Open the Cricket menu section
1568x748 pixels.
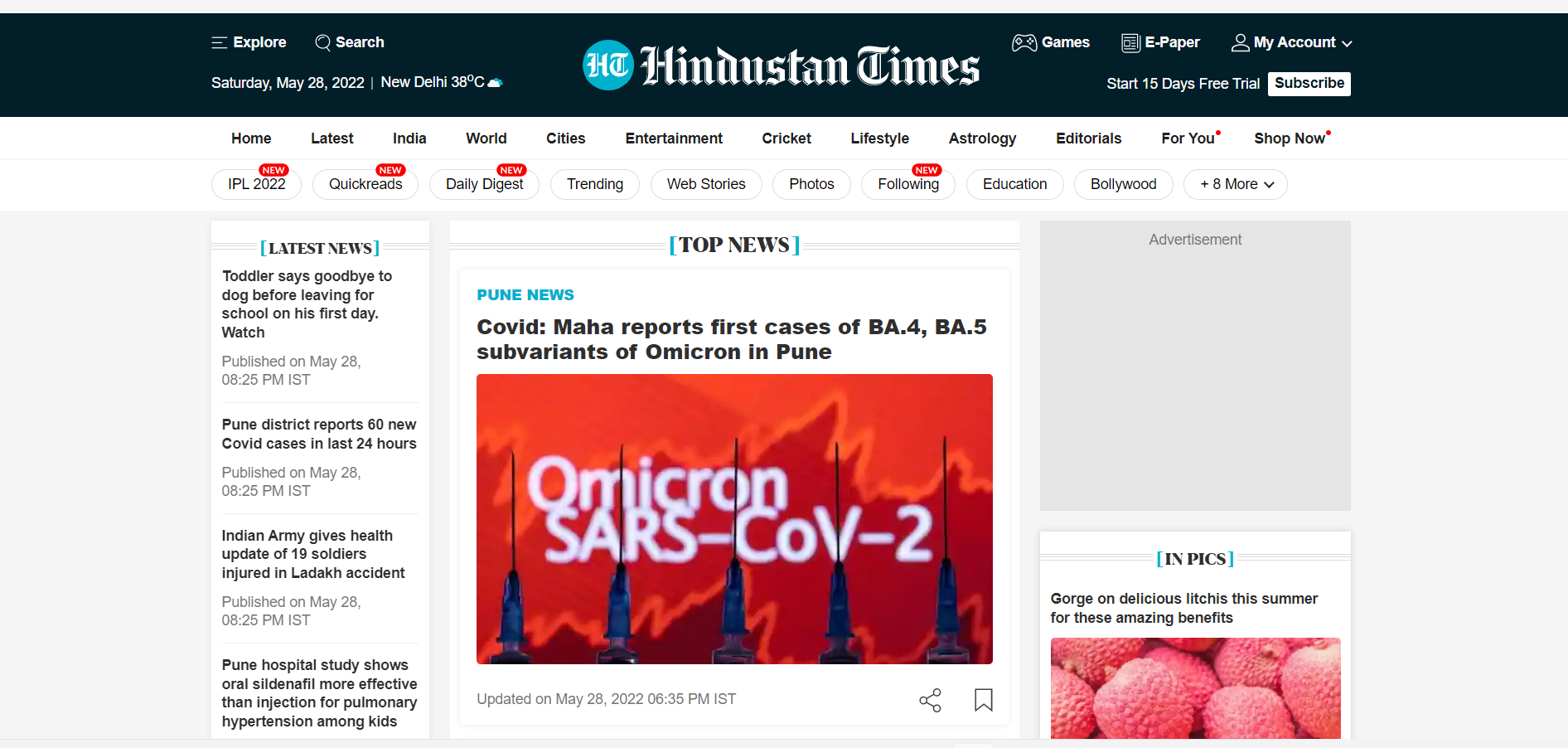786,138
